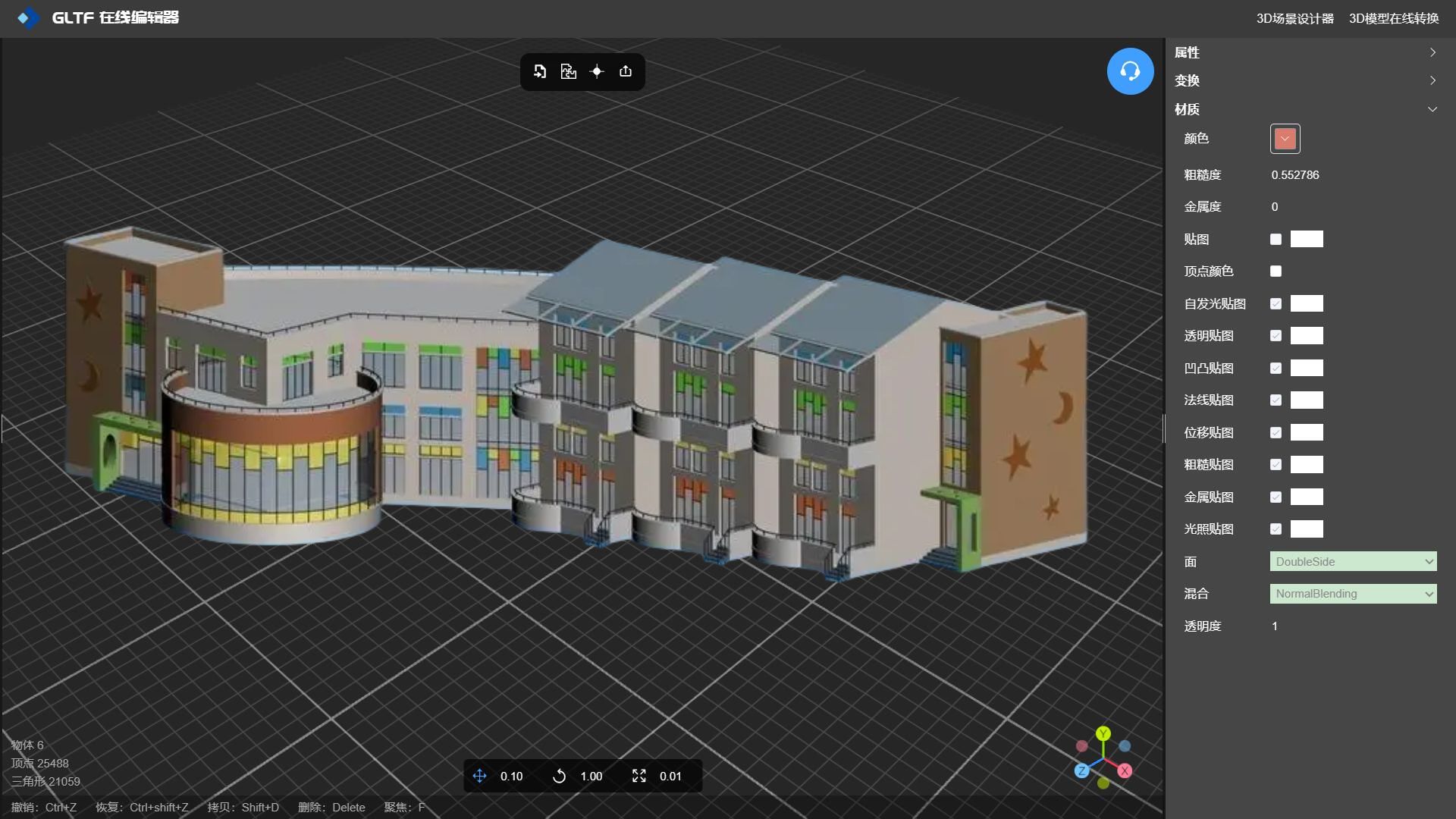Click the blue Z axis on gizmo
The image size is (1456, 819).
coord(1082,770)
